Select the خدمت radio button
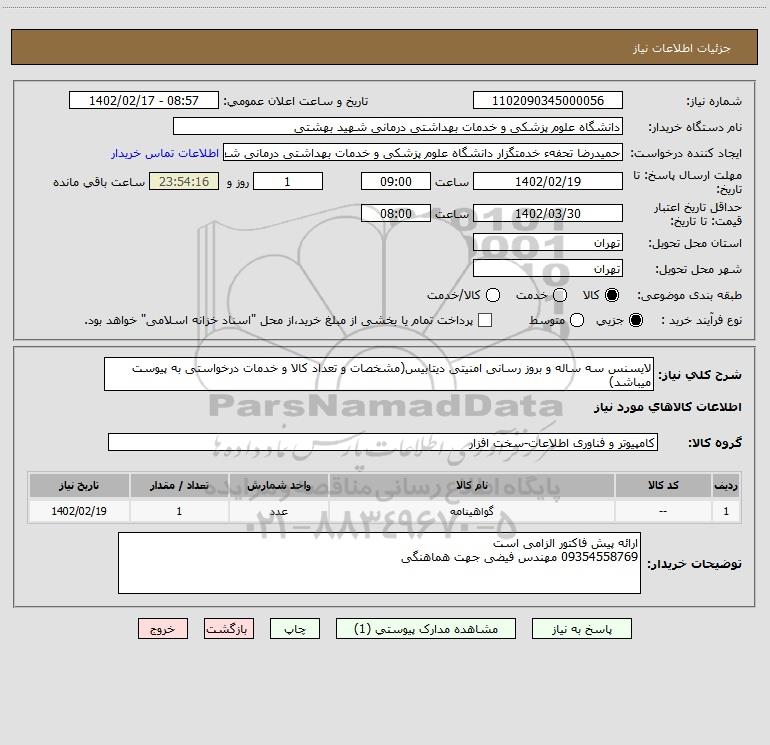Screen dimensions: 770x745 click(560, 295)
